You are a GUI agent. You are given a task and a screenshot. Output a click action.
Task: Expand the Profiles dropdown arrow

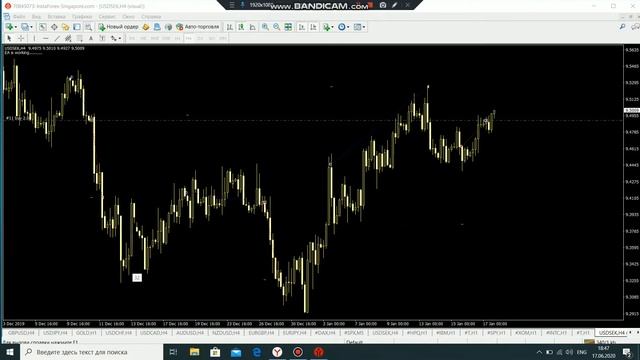31,27
